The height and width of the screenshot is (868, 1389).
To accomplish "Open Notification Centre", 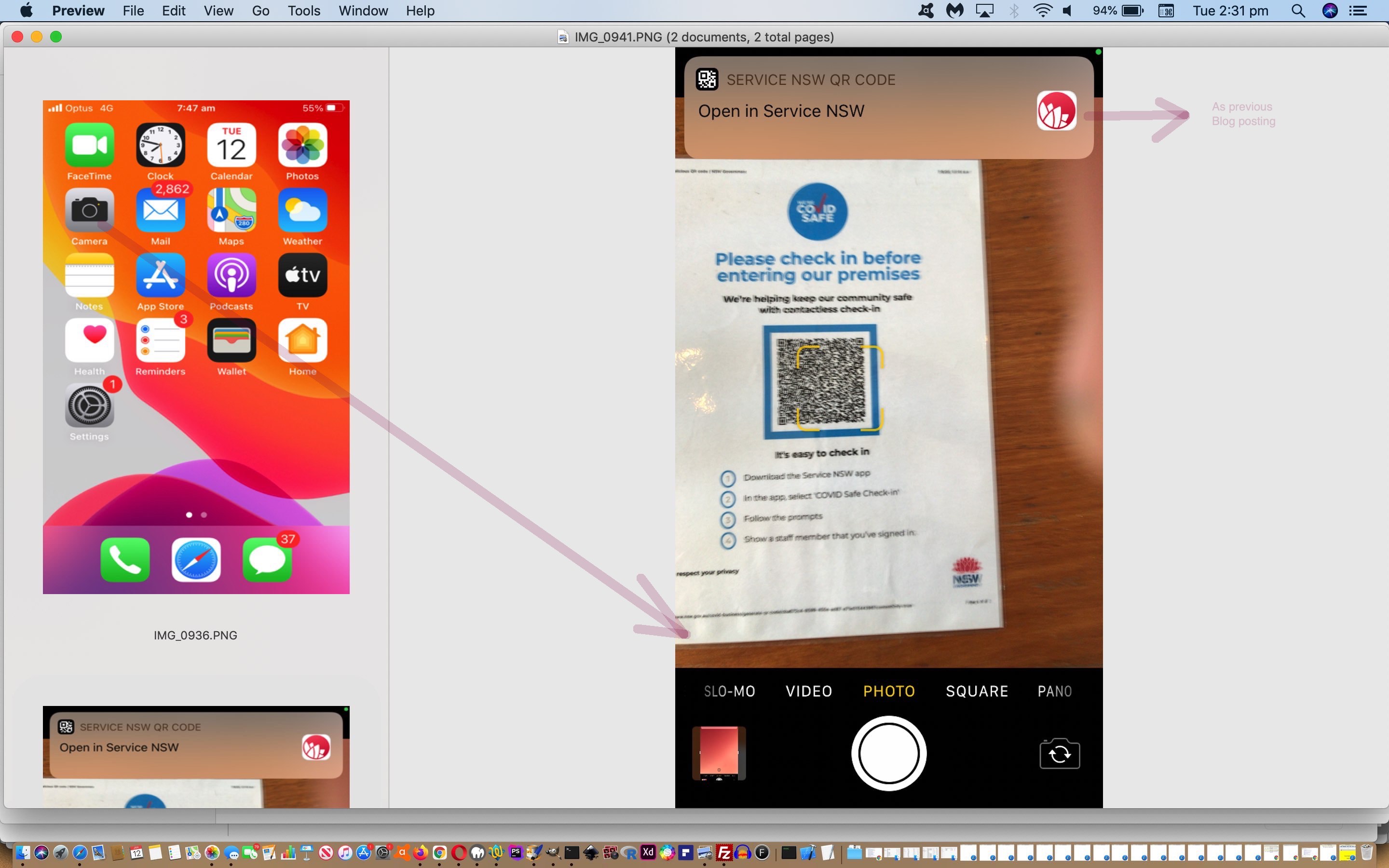I will (x=1358, y=10).
